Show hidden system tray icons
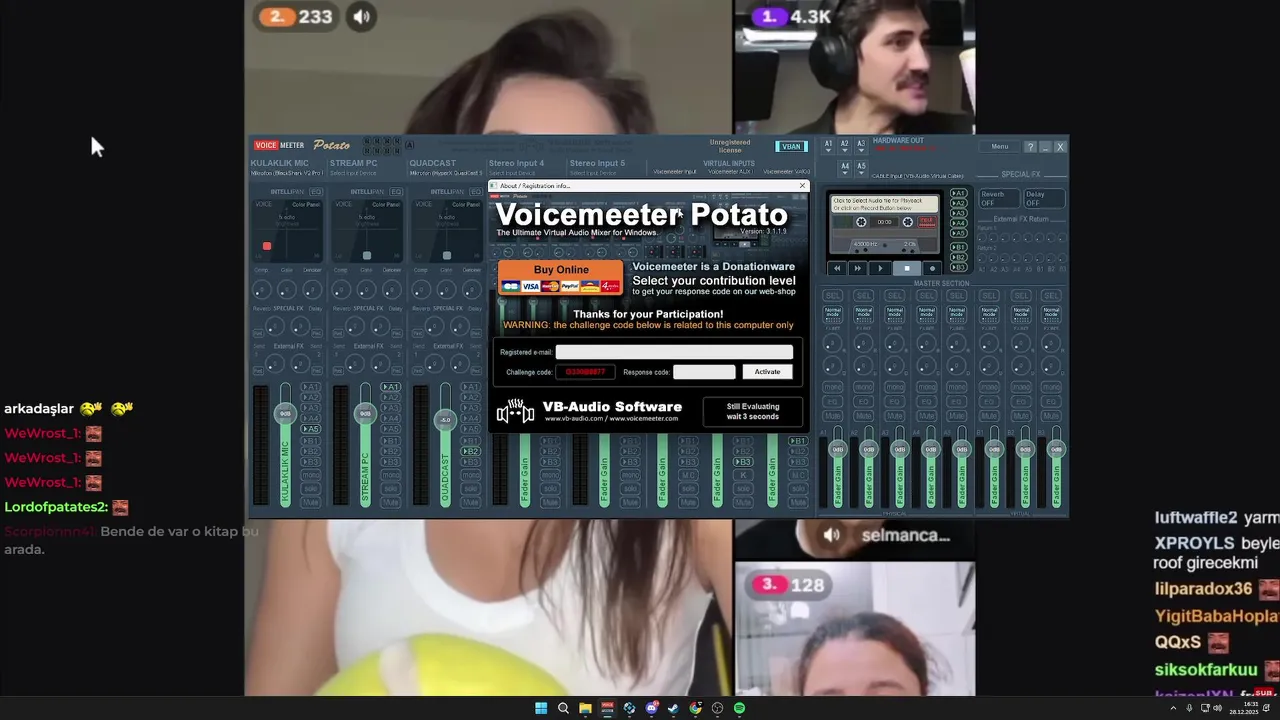 1173,708
